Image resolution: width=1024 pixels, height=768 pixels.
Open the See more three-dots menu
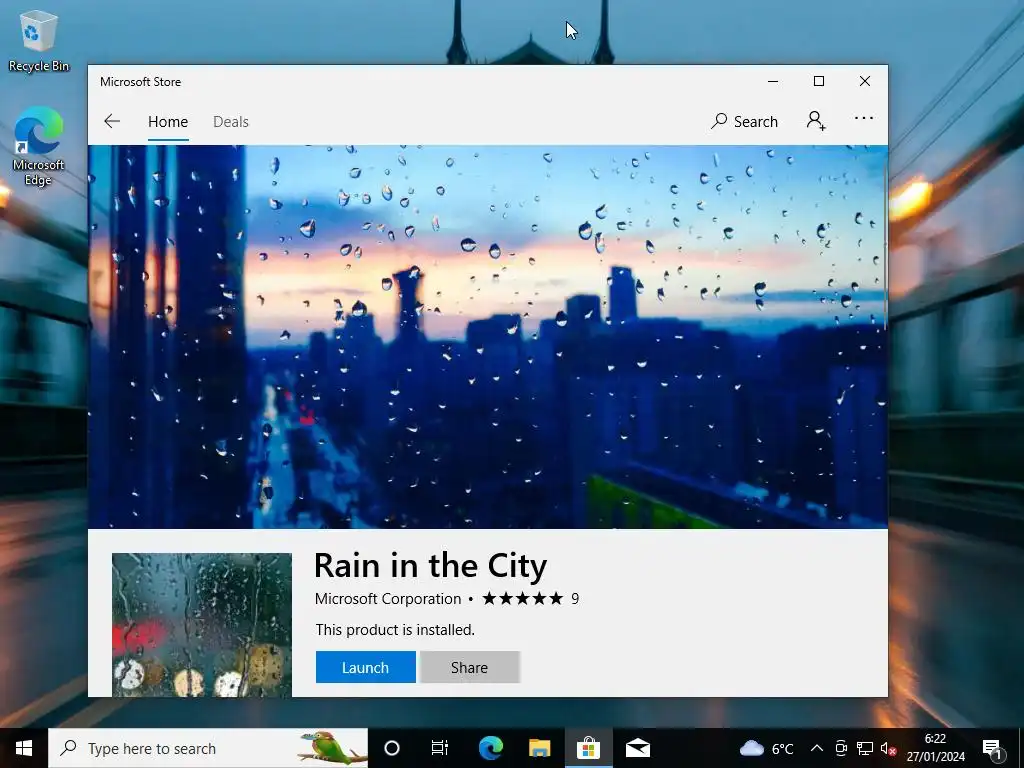click(863, 118)
